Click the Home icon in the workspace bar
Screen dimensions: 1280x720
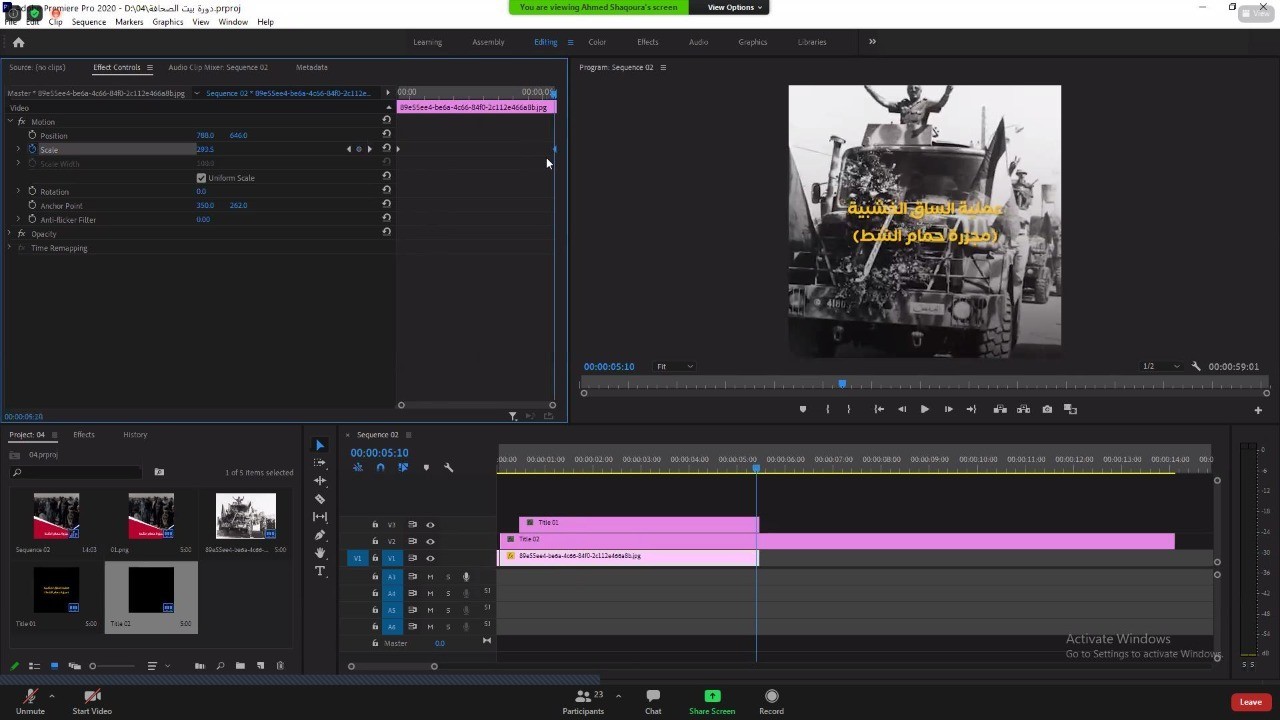pyautogui.click(x=18, y=42)
